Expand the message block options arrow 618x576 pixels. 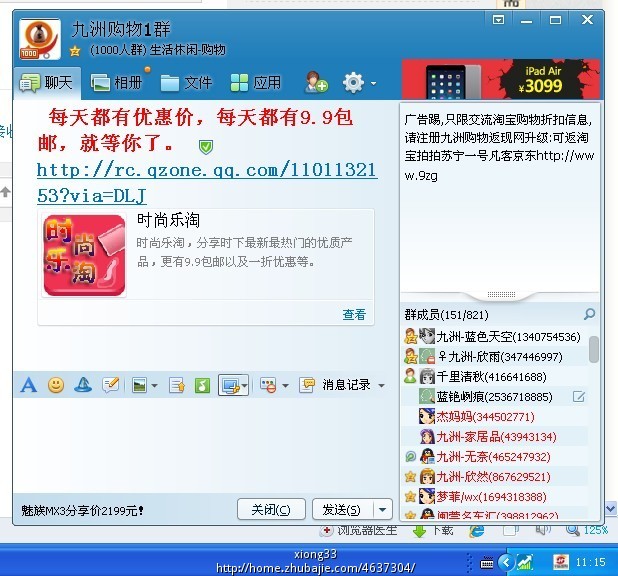(285, 386)
